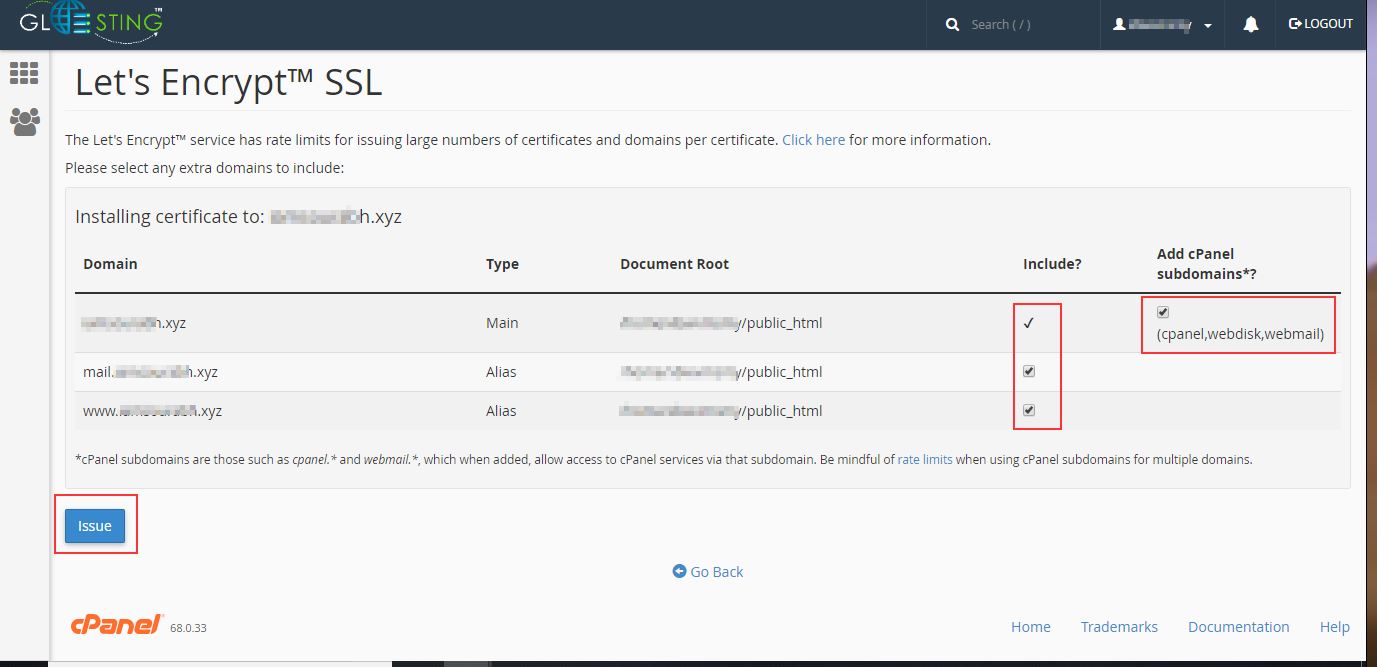
Task: Follow the Go Back link
Action: tap(708, 572)
